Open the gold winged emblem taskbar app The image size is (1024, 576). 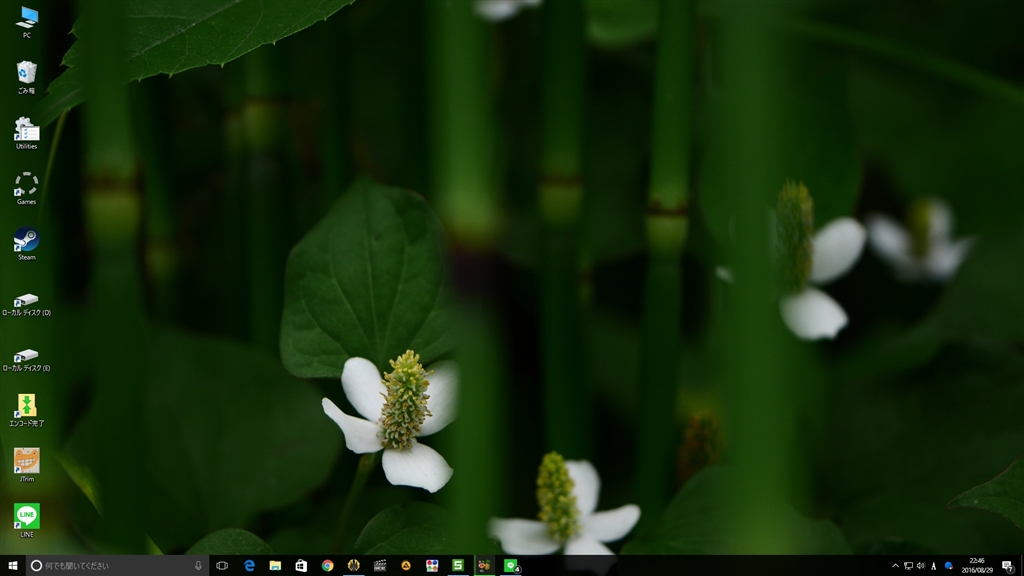tap(353, 566)
